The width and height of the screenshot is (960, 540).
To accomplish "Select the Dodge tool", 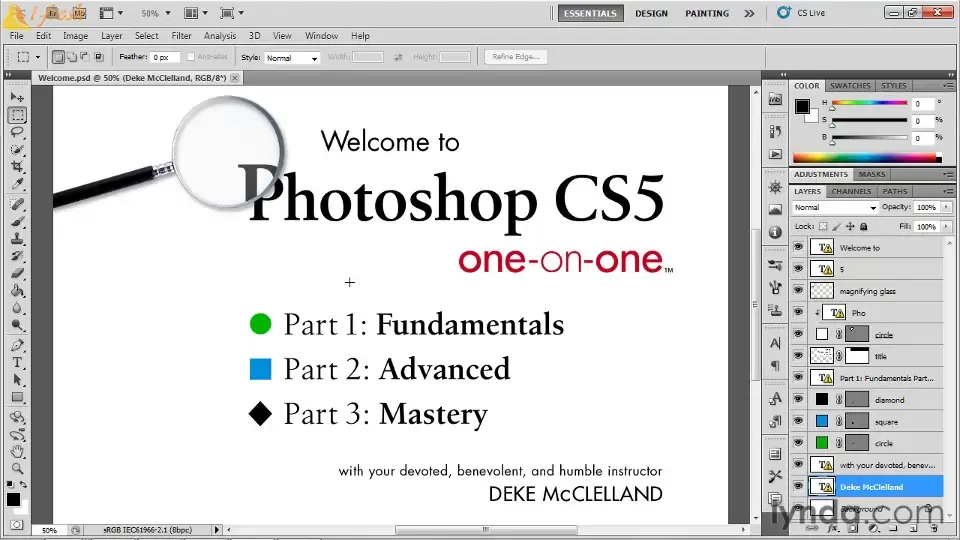I will 17,324.
